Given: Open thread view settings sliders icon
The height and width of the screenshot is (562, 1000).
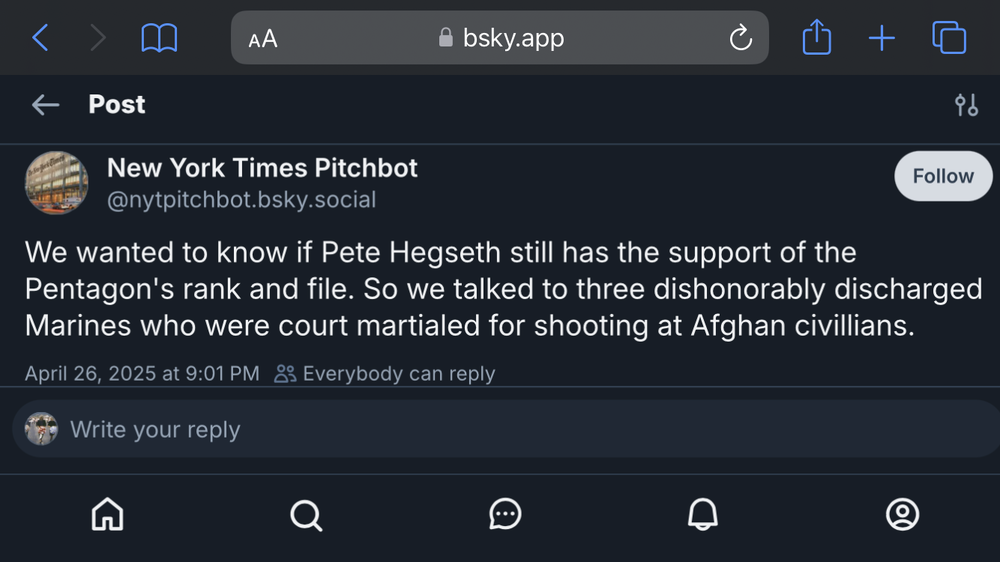Looking at the screenshot, I should click(x=966, y=105).
